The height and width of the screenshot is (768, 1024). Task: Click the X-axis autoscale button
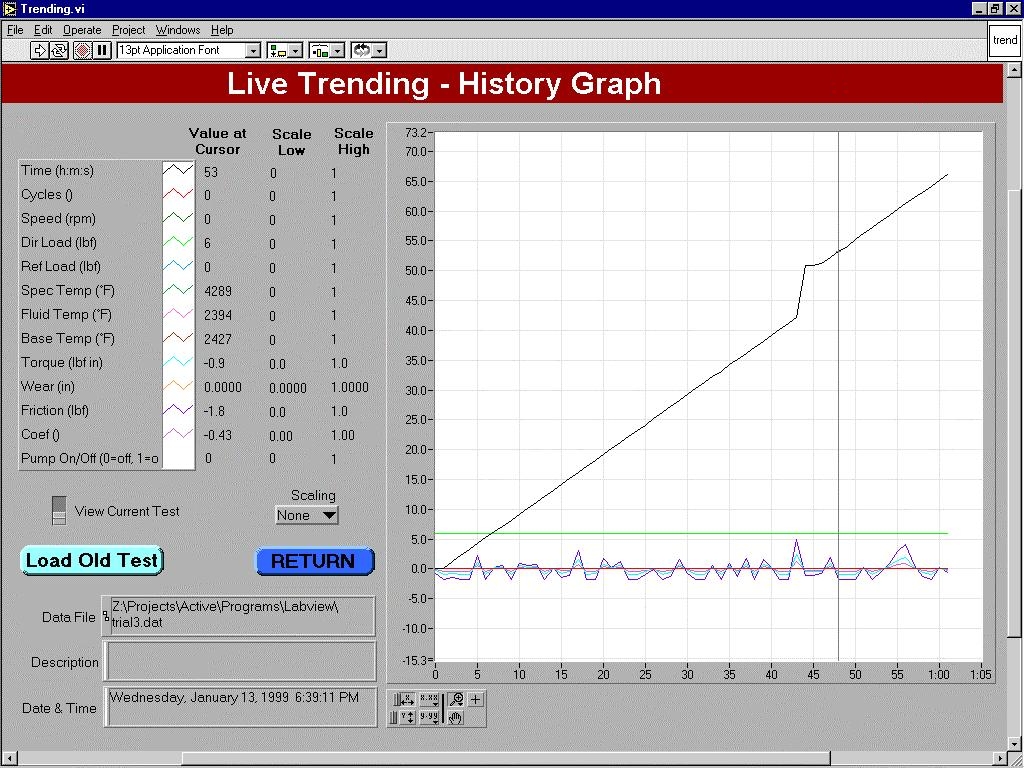click(x=408, y=700)
